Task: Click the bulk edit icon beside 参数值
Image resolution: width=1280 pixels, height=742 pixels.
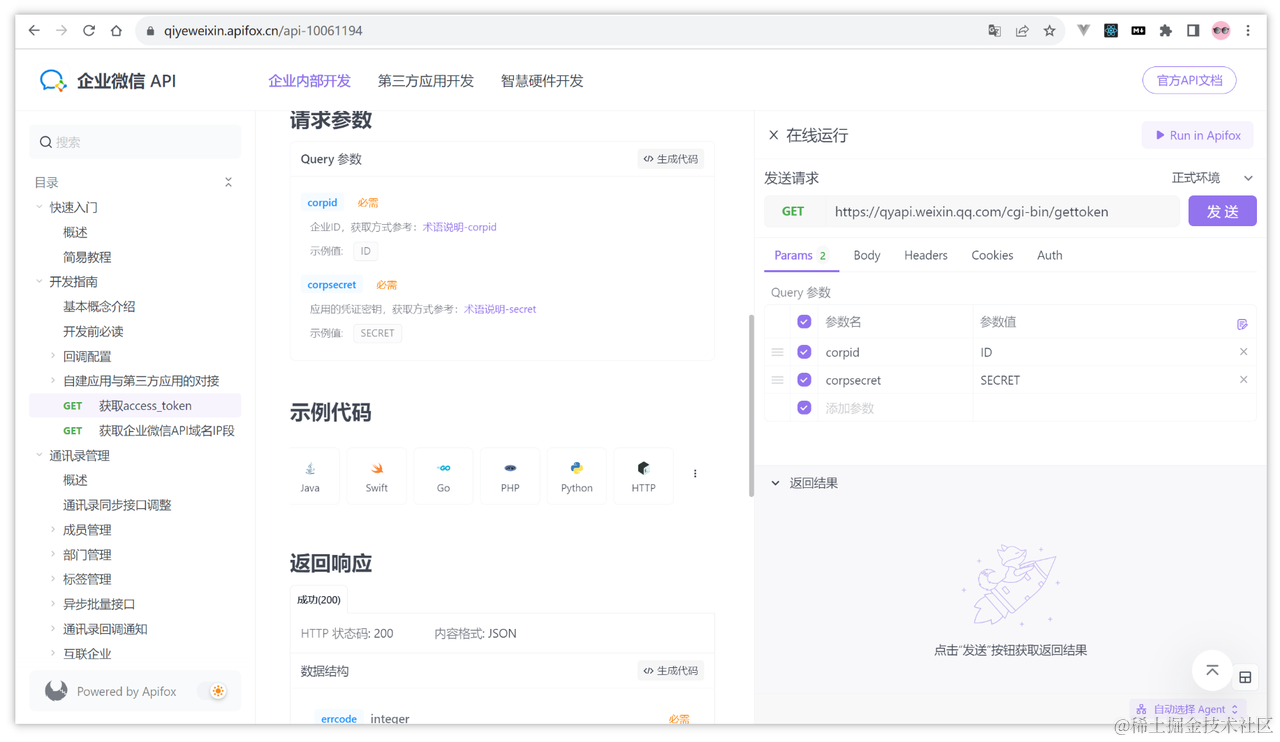Action: point(1242,323)
